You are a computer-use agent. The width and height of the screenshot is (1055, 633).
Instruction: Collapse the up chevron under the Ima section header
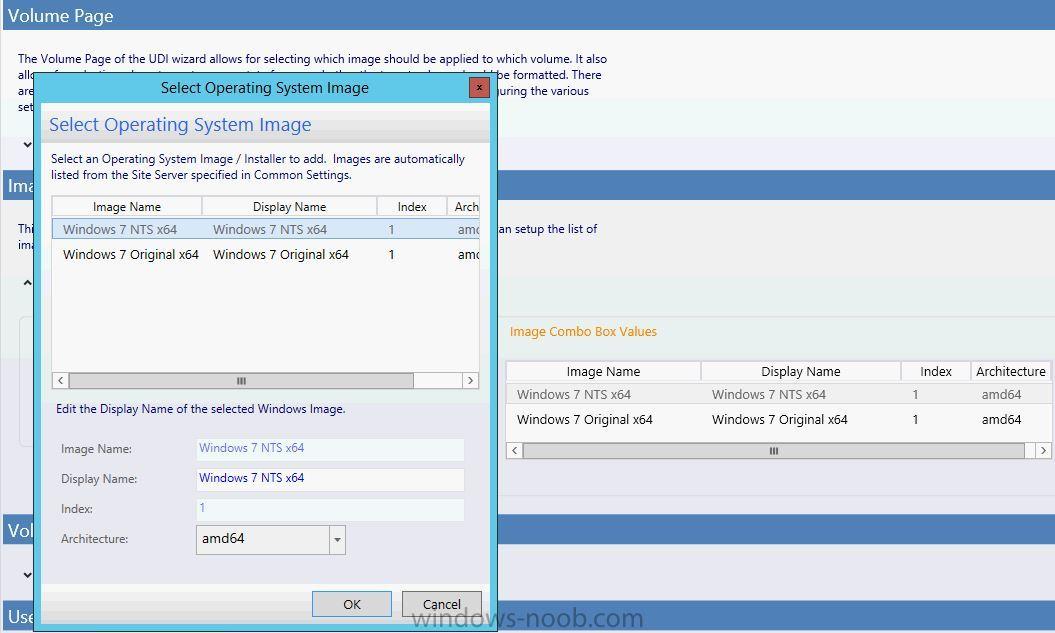(27, 283)
